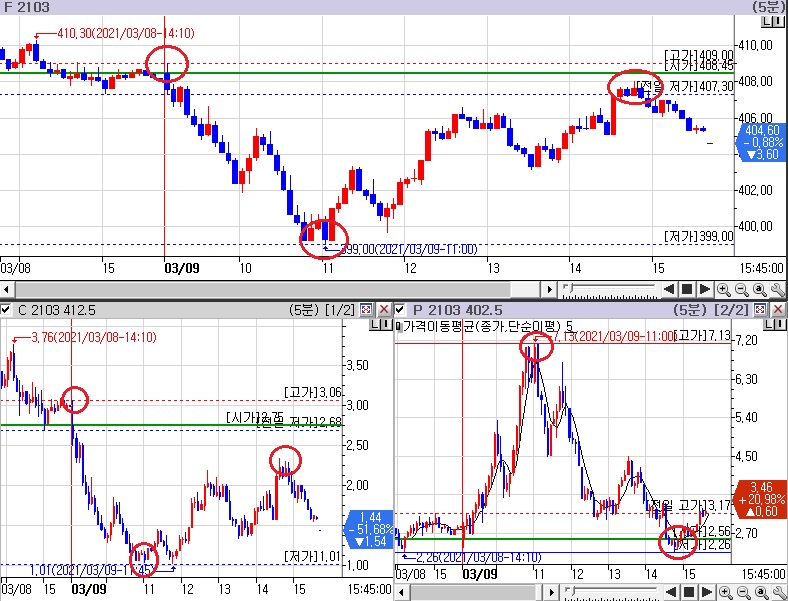This screenshot has width=788, height=601.
Task: Click right scroll arrow under P 2103 chart
Action: [551, 592]
